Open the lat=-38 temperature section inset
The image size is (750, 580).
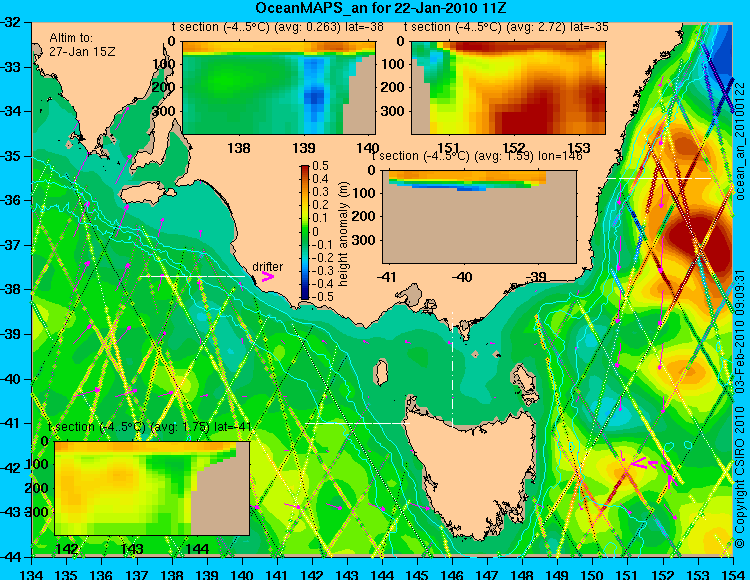279,88
